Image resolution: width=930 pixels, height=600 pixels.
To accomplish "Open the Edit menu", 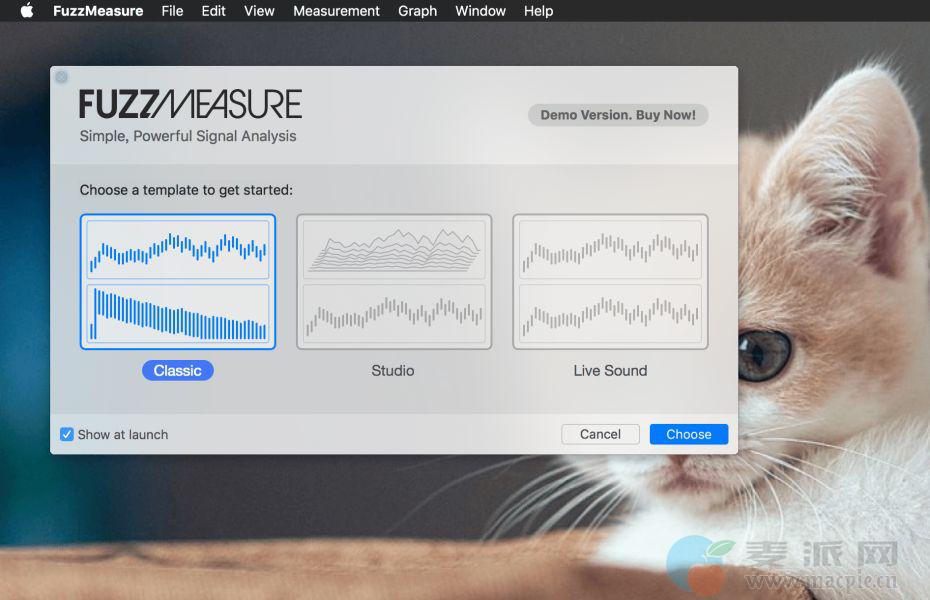I will 213,11.
